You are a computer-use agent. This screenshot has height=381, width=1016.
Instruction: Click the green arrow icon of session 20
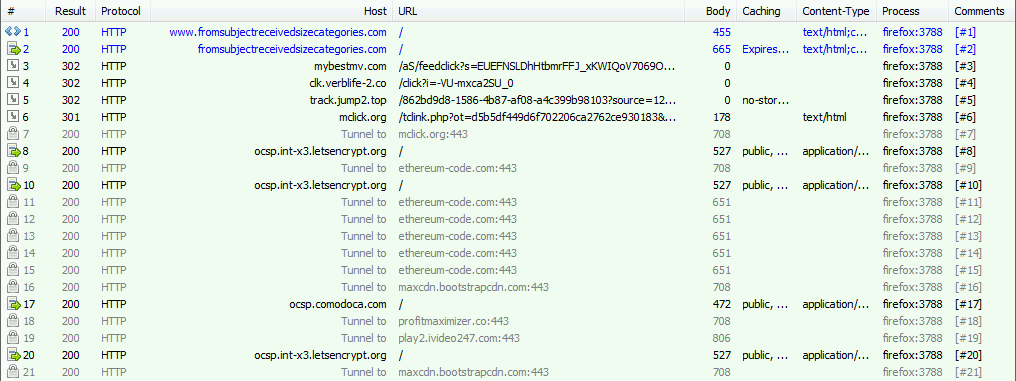pyautogui.click(x=14, y=354)
